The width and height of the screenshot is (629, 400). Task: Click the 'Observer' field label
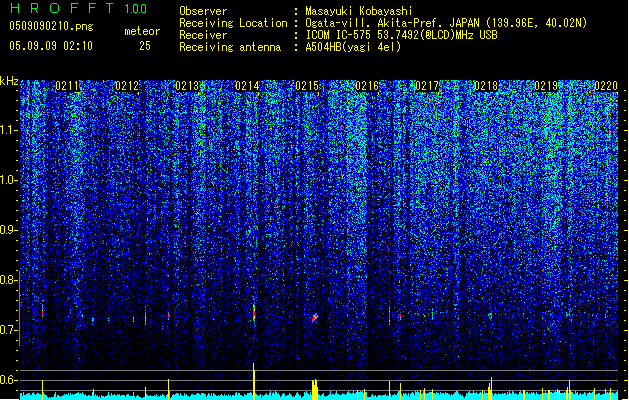point(203,11)
